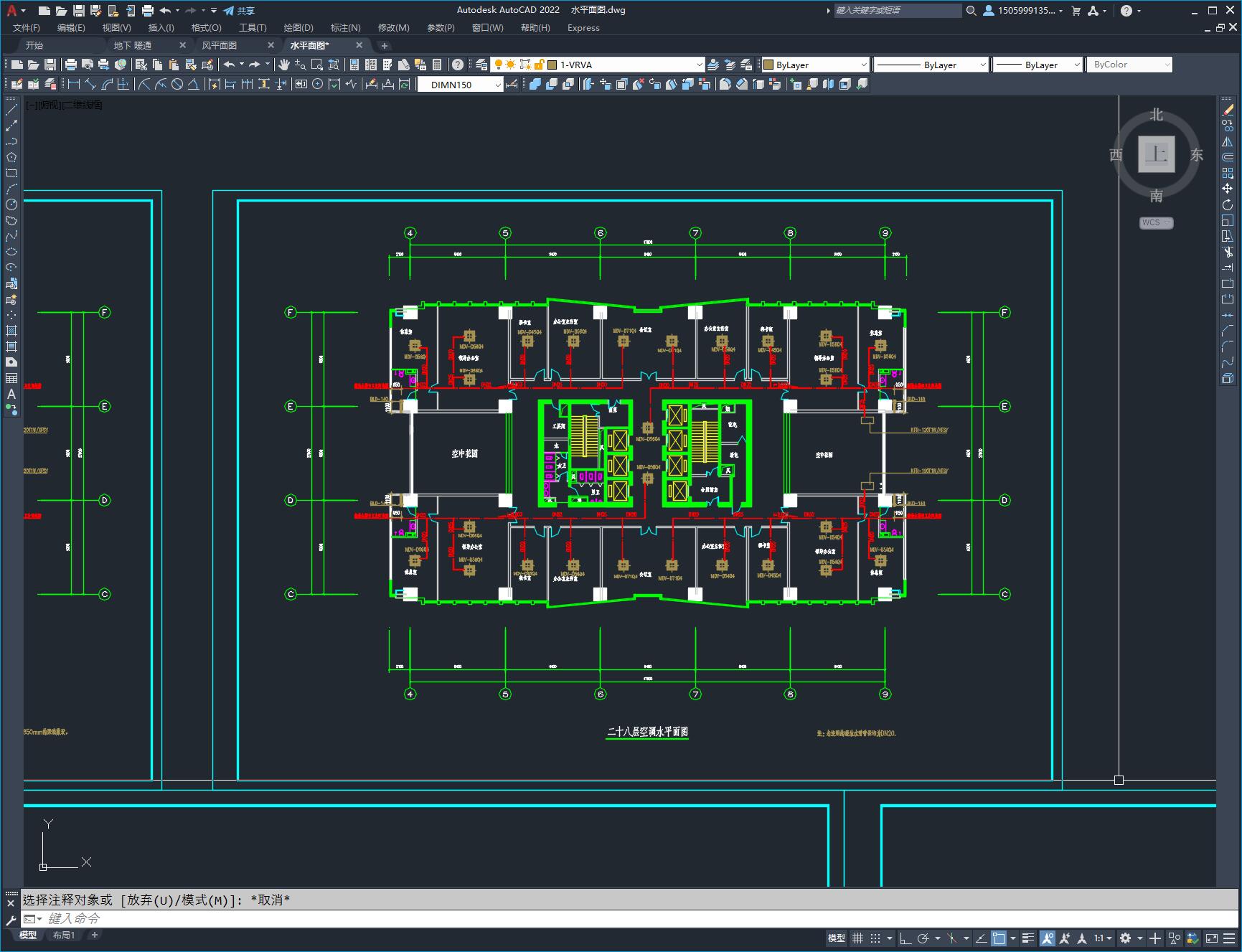Click the Angular dimension tool
Screen dimensions: 1242x952
194,84
